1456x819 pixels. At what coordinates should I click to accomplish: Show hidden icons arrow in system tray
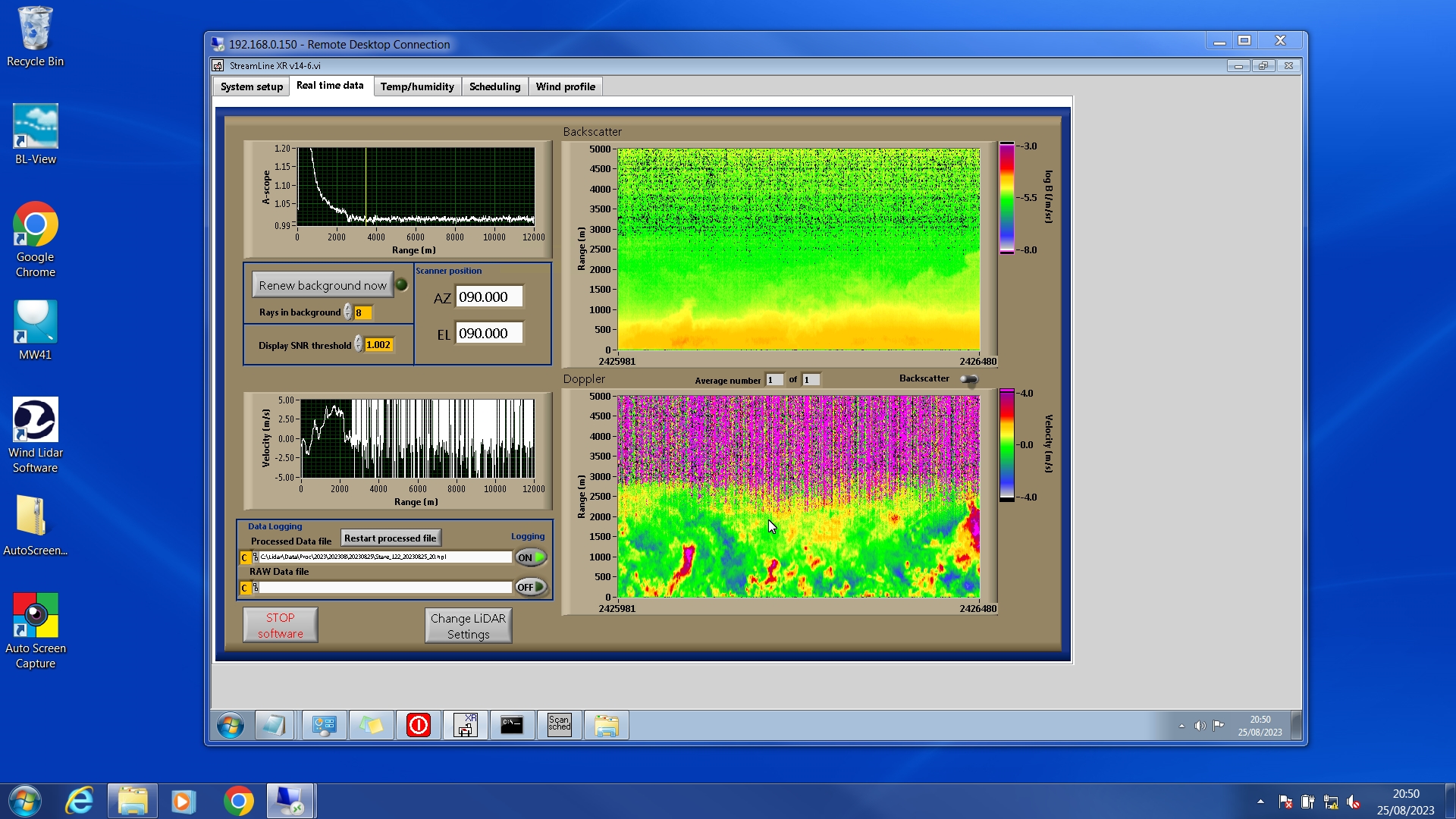click(1260, 802)
